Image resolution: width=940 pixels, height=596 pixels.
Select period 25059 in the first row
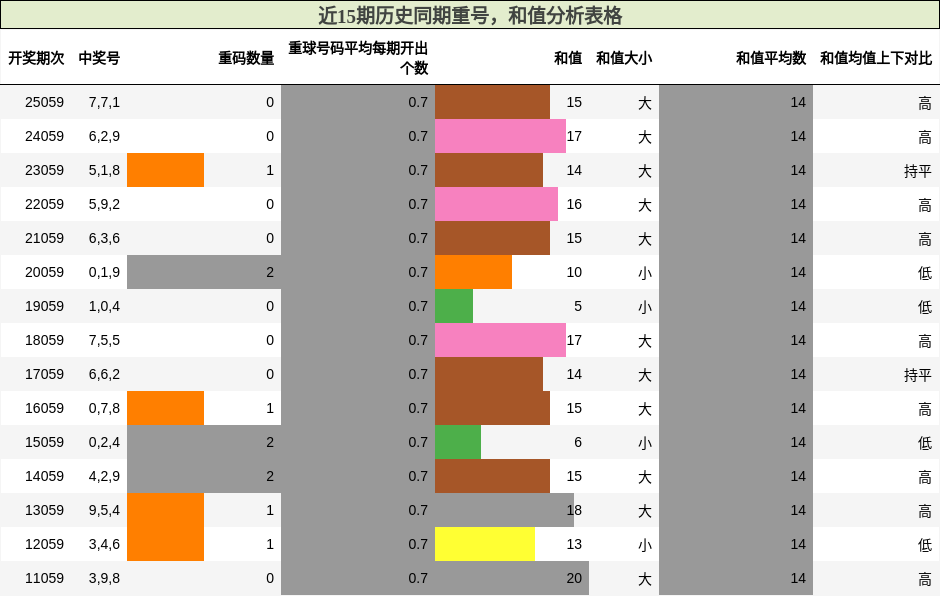coord(44,102)
